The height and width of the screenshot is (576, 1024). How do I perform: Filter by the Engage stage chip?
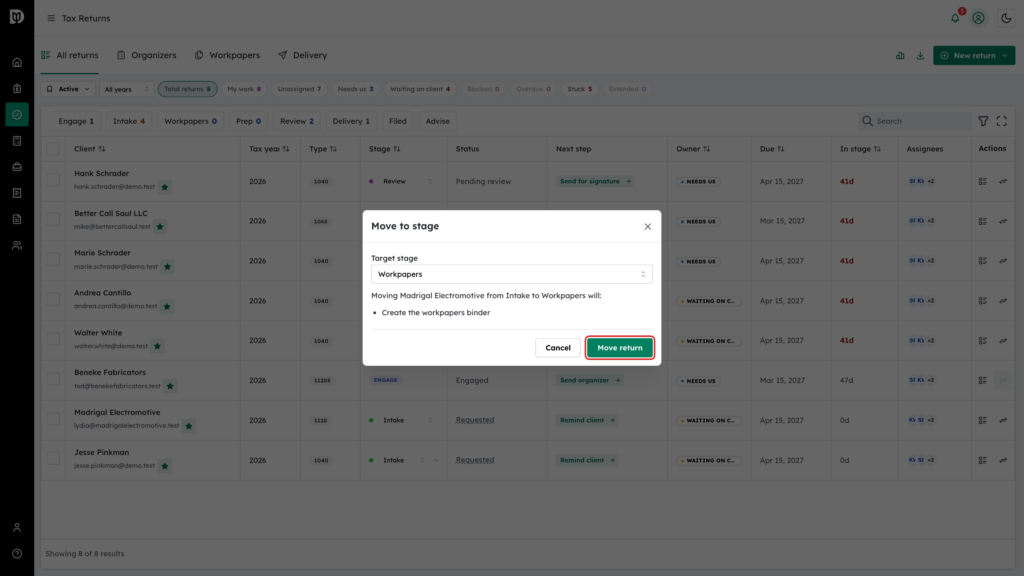point(76,121)
